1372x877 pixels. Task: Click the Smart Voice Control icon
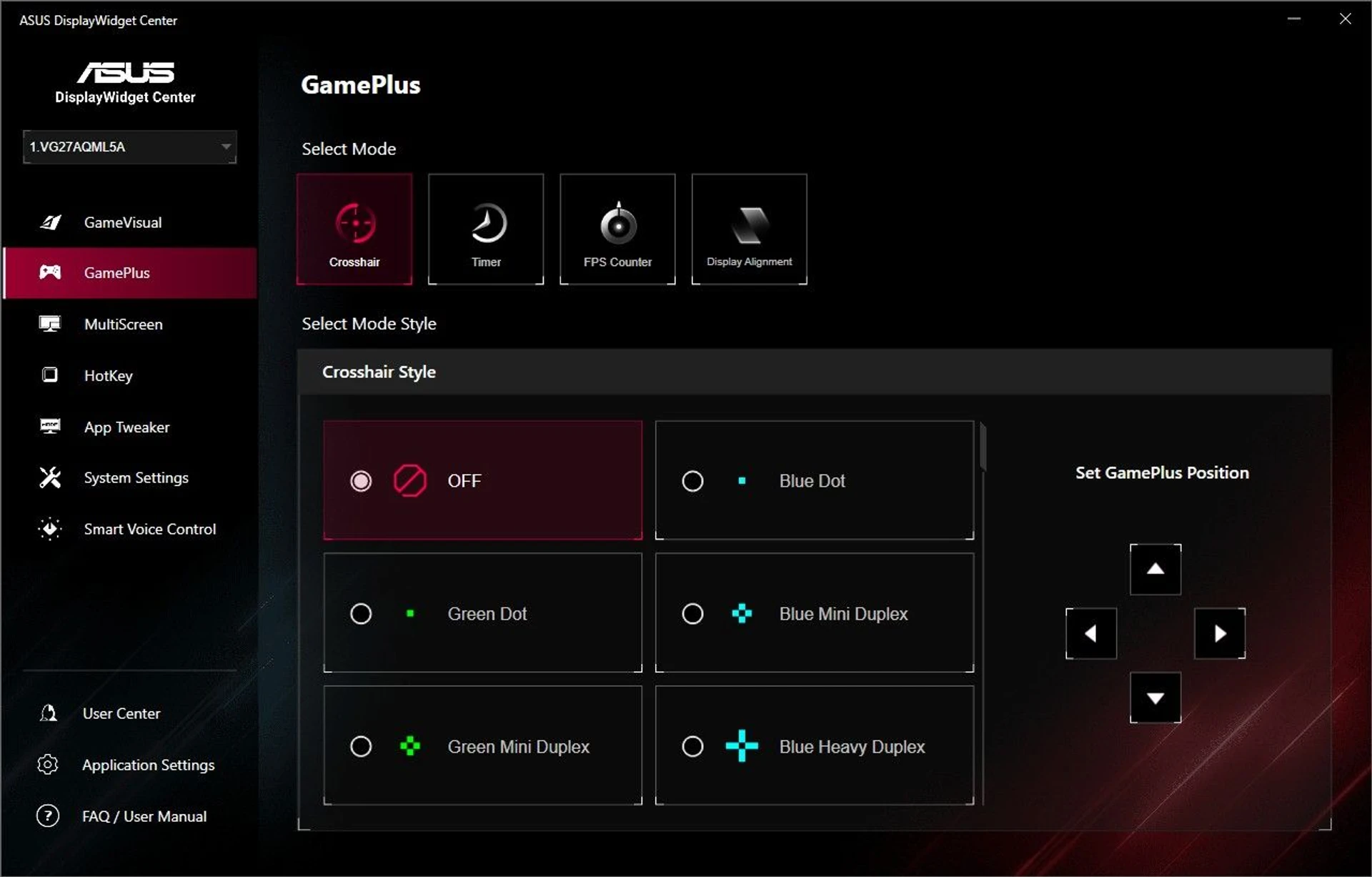pyautogui.click(x=50, y=529)
